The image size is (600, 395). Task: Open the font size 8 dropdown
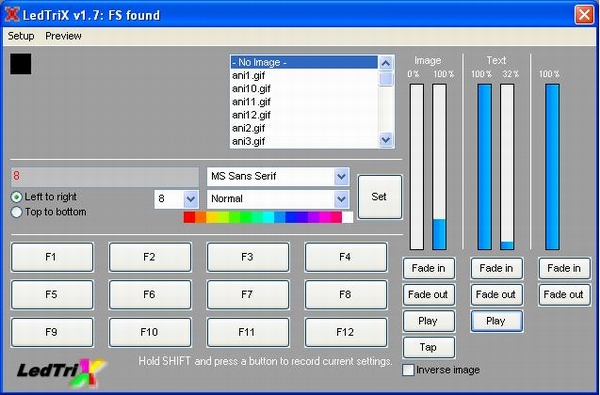click(191, 199)
